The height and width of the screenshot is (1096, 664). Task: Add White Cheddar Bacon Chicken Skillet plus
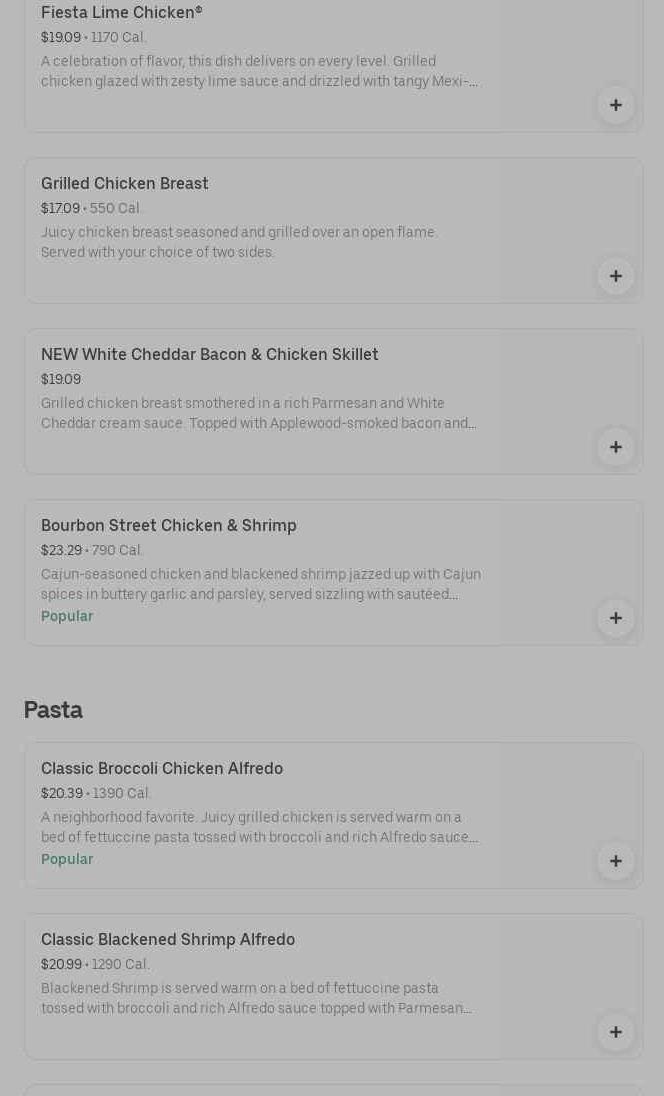616,447
